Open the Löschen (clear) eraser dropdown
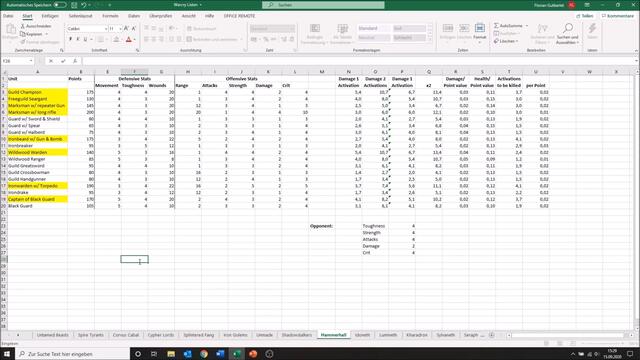The height and width of the screenshot is (360, 640). pos(506,41)
